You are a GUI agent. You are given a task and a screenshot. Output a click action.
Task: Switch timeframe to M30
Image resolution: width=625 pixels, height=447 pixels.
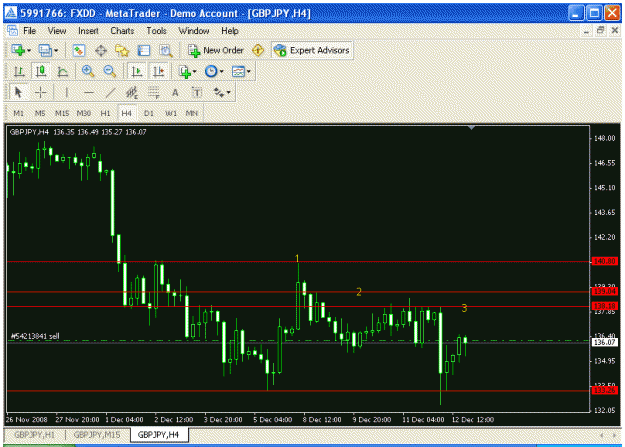[84, 113]
